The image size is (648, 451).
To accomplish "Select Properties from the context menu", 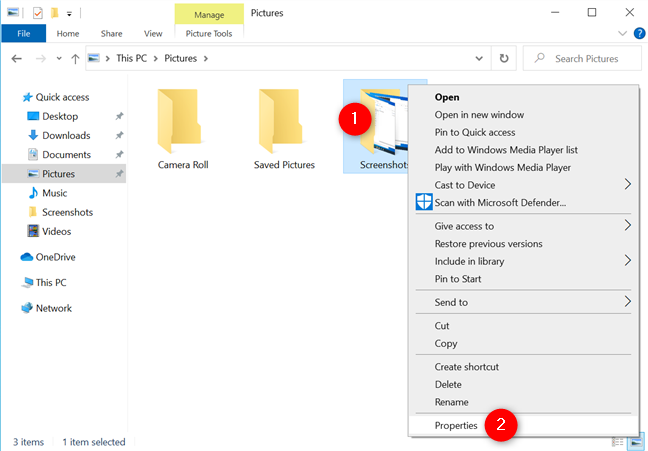I will point(456,425).
